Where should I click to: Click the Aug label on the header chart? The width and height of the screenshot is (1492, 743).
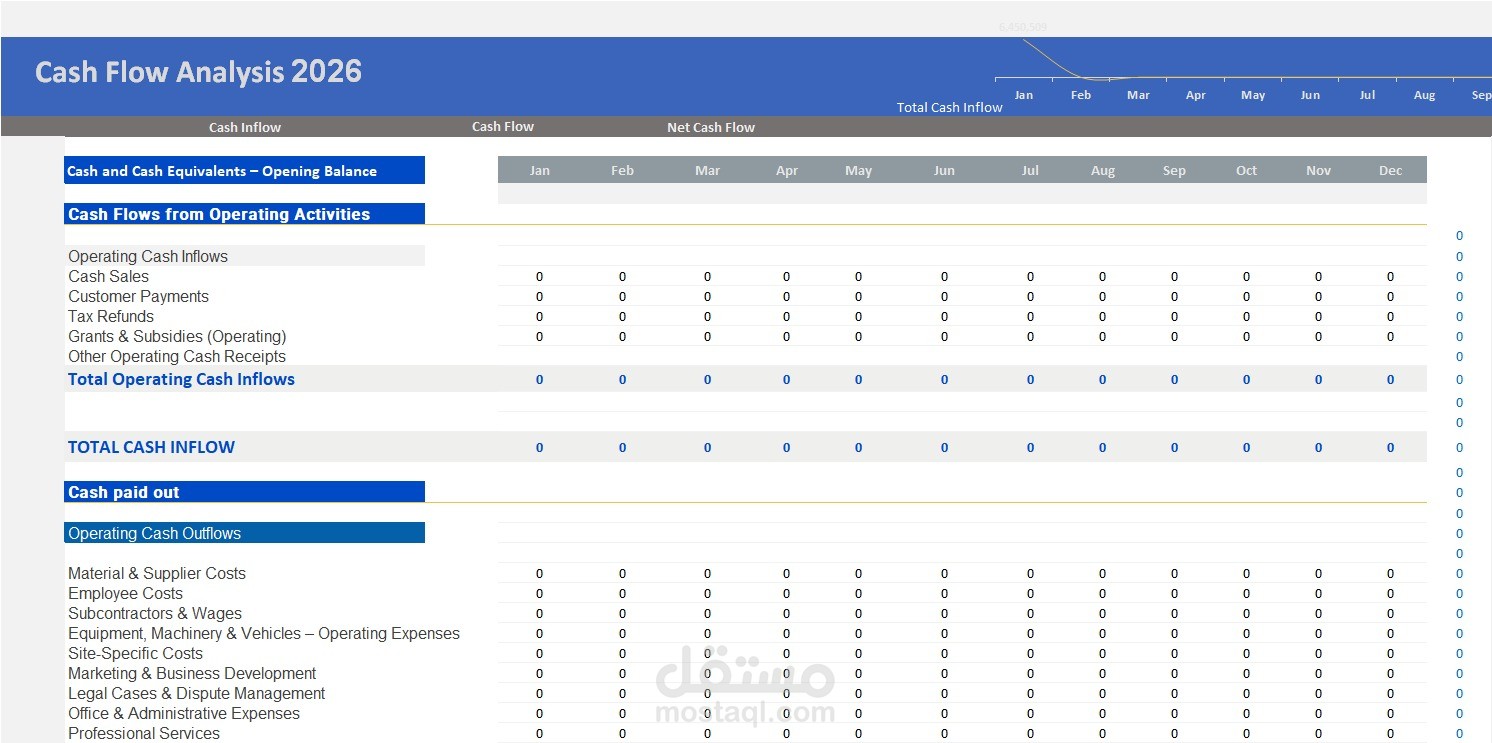click(1425, 95)
